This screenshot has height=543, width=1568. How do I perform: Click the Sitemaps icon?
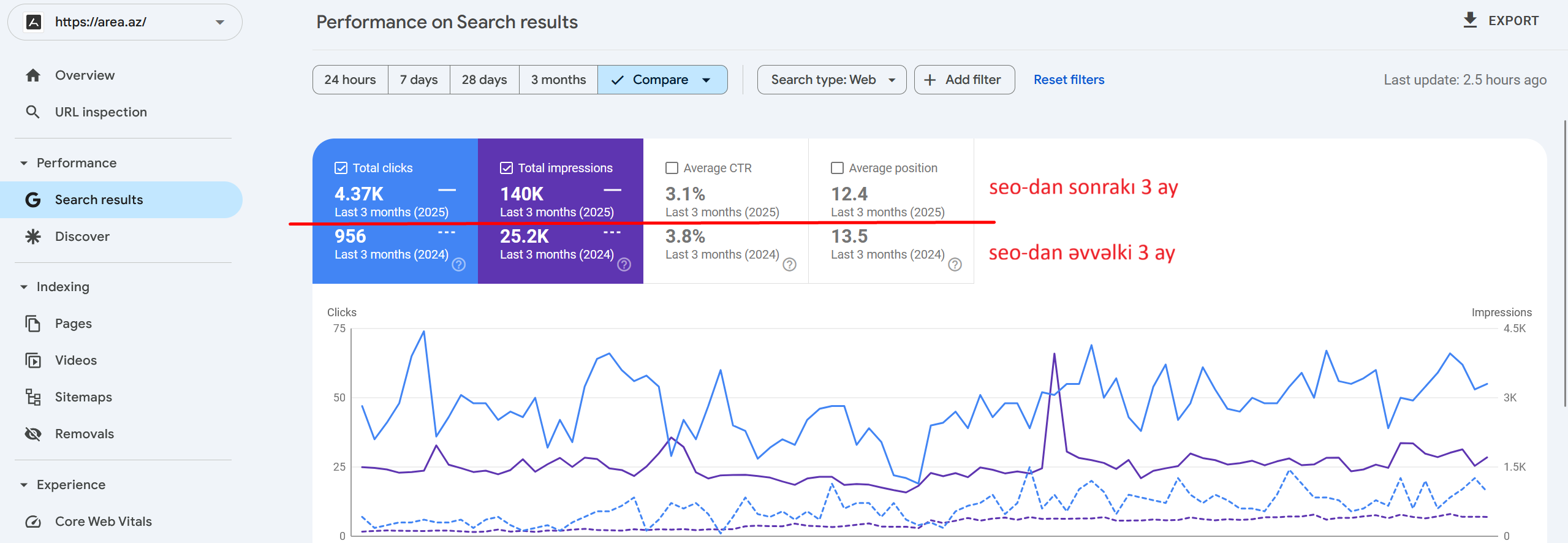pyautogui.click(x=33, y=397)
